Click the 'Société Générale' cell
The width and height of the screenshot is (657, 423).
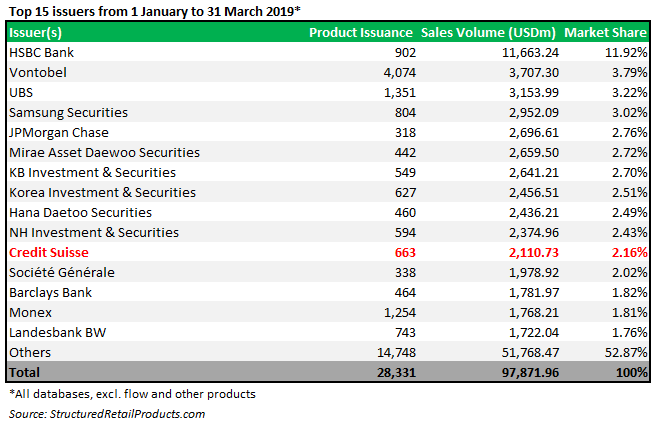click(x=62, y=273)
